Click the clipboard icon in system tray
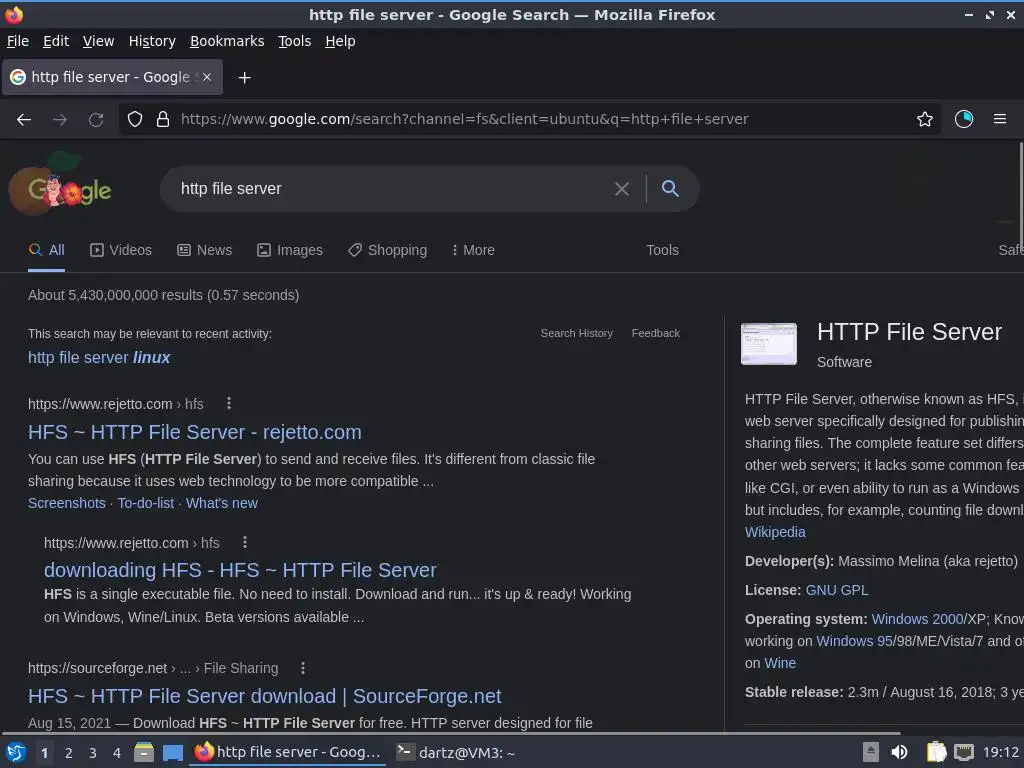Image resolution: width=1024 pixels, height=768 pixels. (x=936, y=752)
